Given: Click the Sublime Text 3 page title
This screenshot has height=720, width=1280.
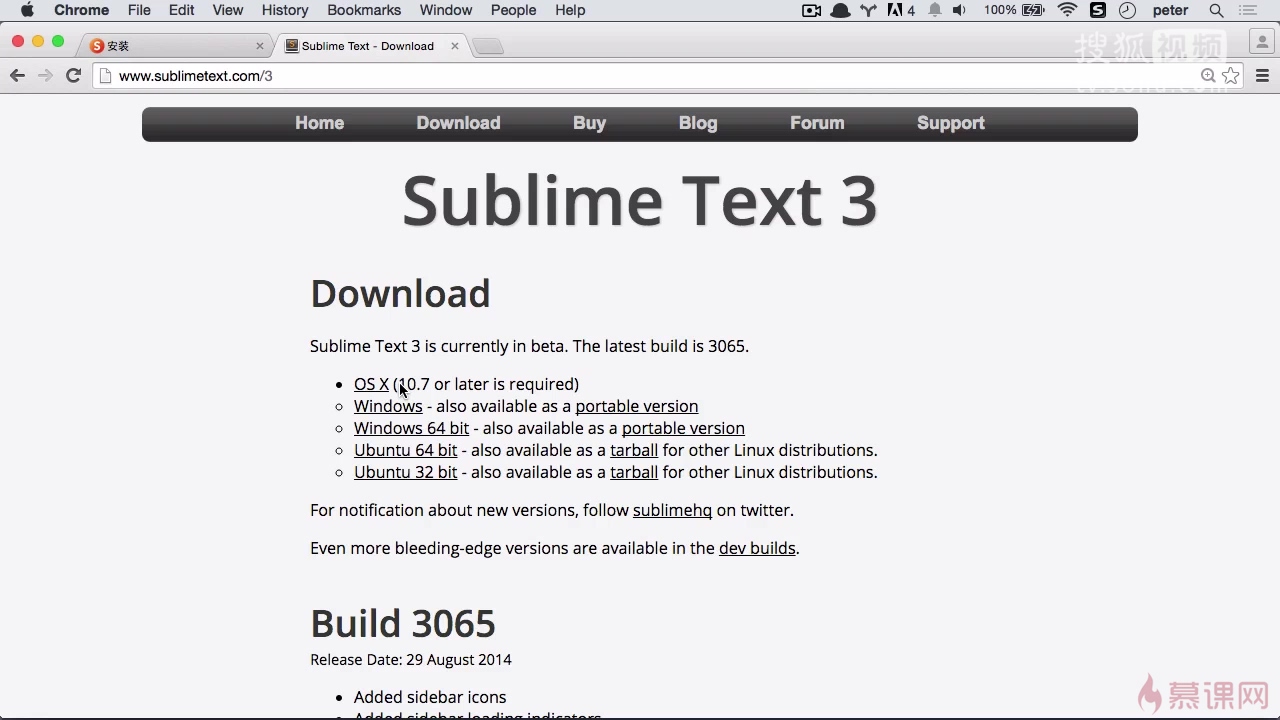Looking at the screenshot, I should click(x=640, y=201).
